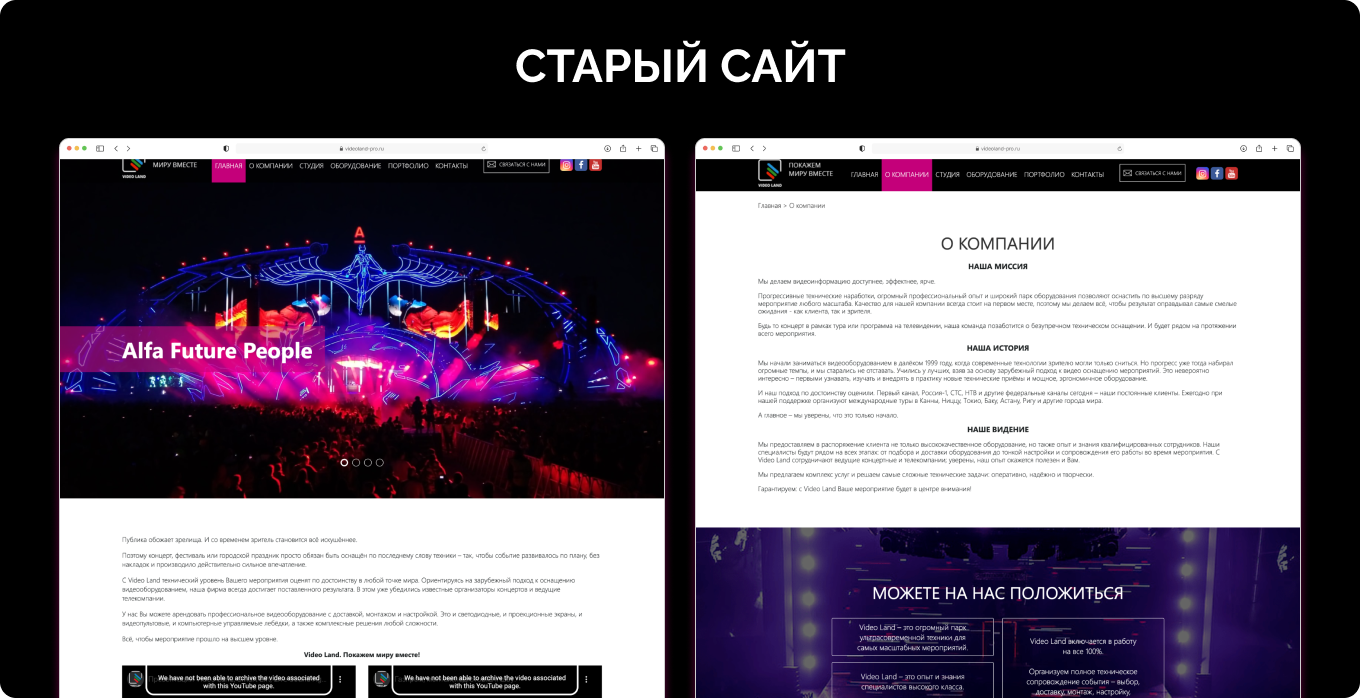The width and height of the screenshot is (1360, 698).
Task: Click О КОМПАНИИ page heading
Action: (997, 243)
